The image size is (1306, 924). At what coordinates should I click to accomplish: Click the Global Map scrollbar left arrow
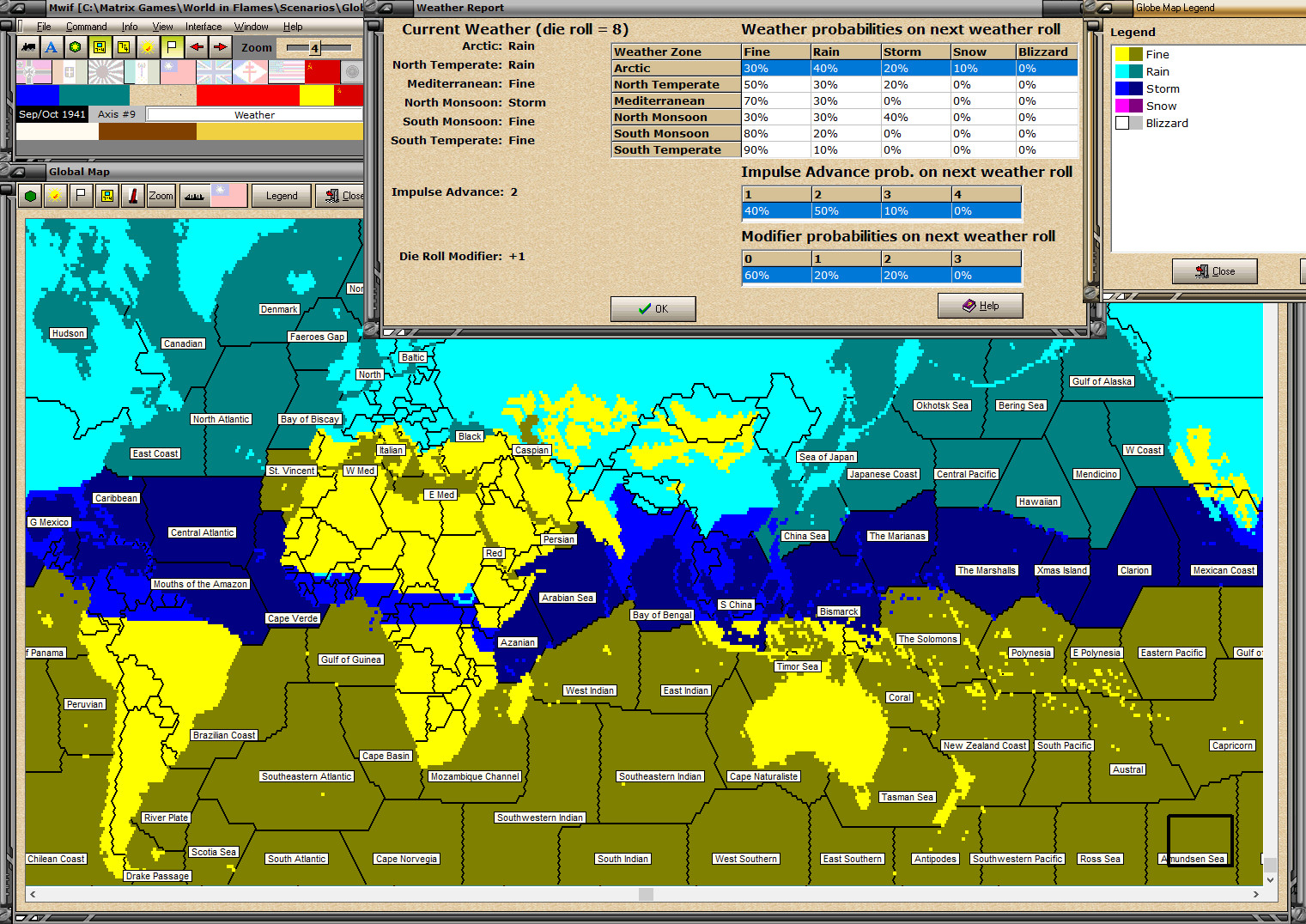[33, 894]
